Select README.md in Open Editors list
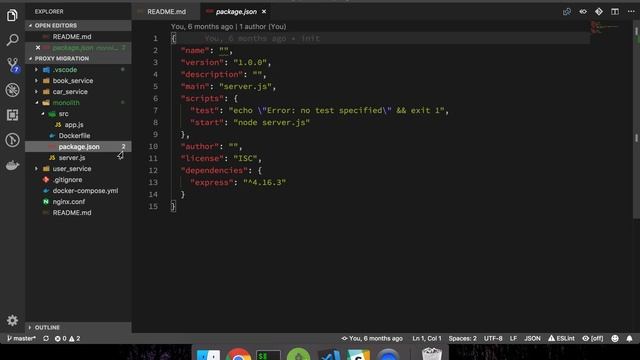Screen dimensions: 640x360 72,37
